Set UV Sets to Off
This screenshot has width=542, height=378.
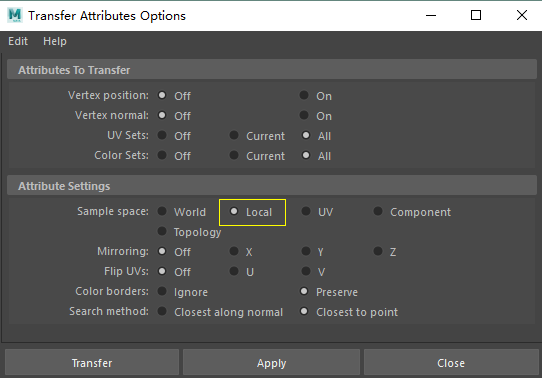pyautogui.click(x=162, y=135)
